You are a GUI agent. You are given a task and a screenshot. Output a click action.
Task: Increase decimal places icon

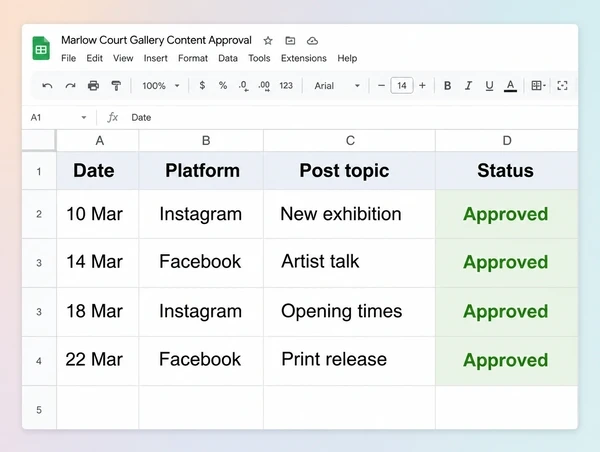(264, 86)
